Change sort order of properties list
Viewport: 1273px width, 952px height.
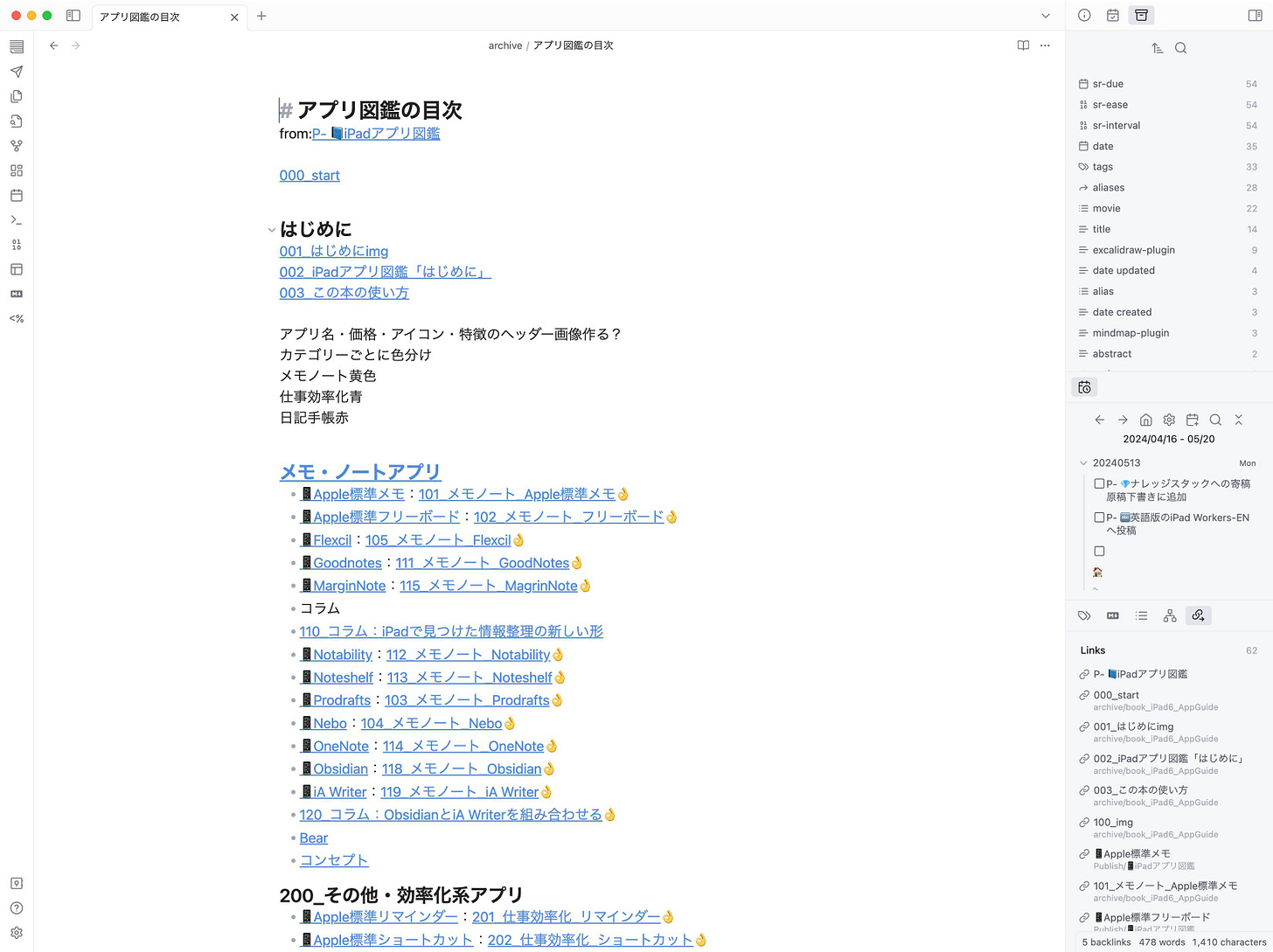point(1158,48)
